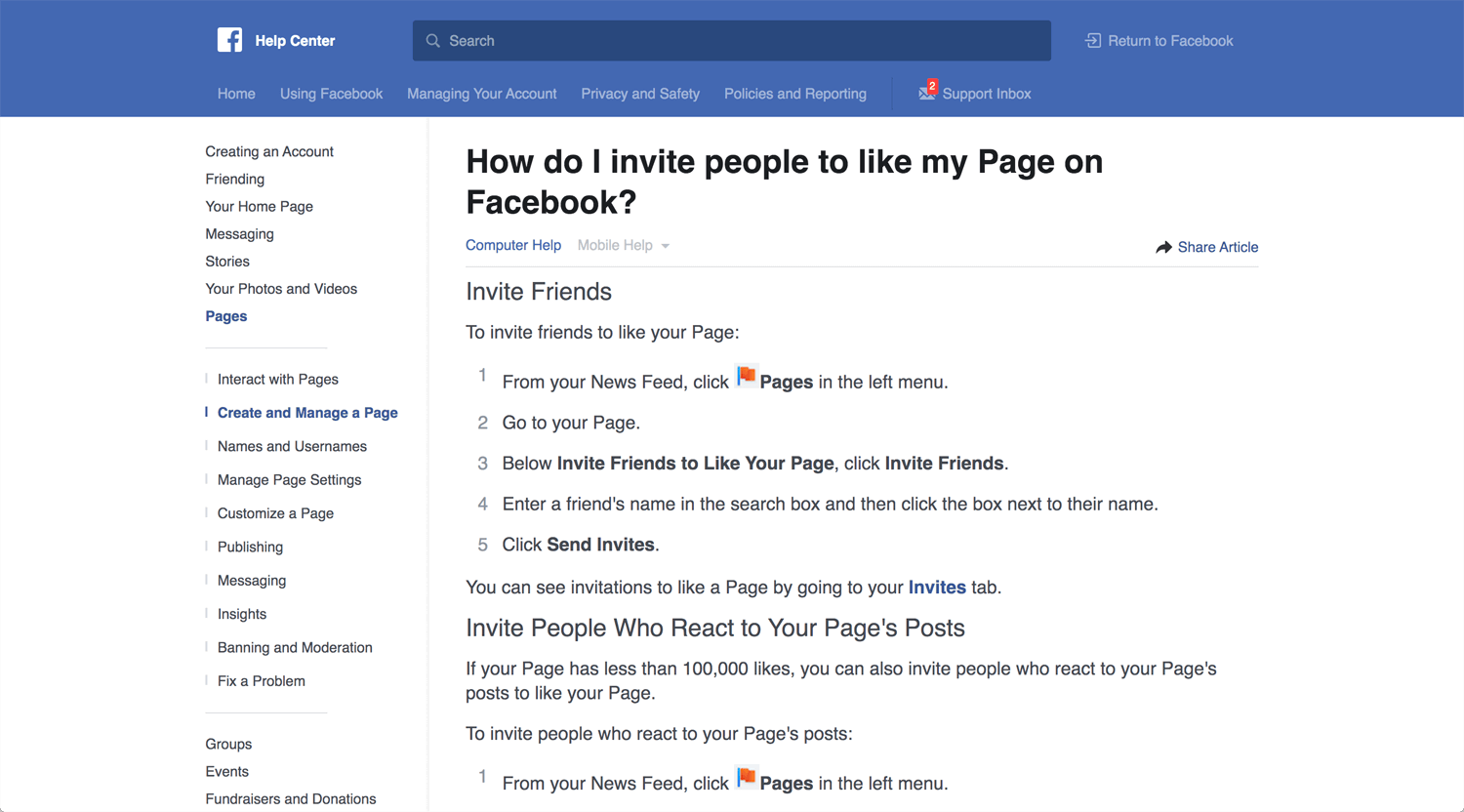Open top-level Messaging sidebar topic

pyautogui.click(x=240, y=233)
